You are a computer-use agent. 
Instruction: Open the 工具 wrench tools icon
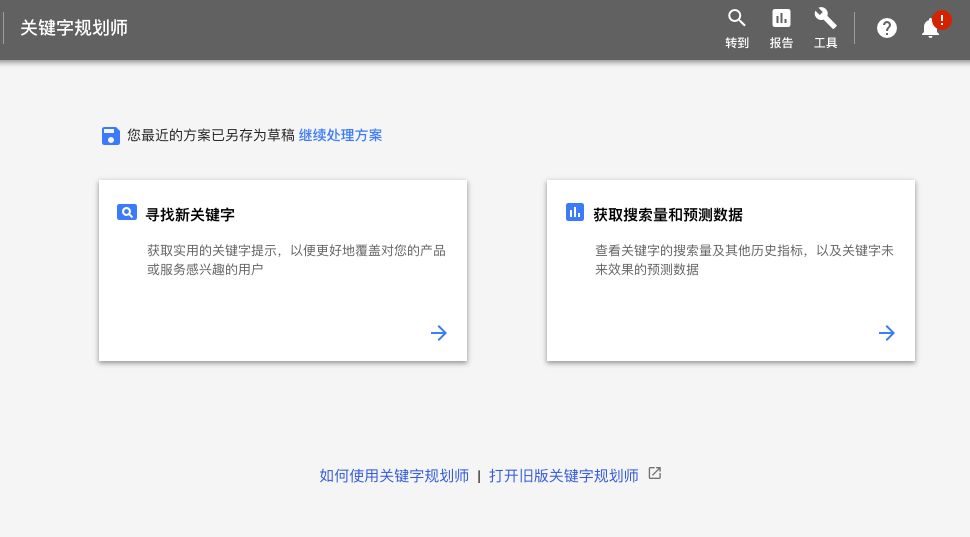click(825, 18)
